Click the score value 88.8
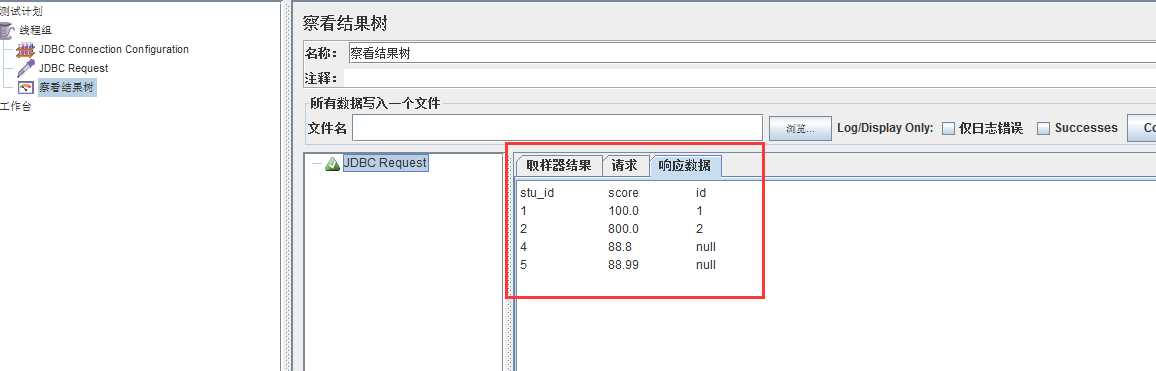Viewport: 1156px width, 371px height. [x=619, y=246]
